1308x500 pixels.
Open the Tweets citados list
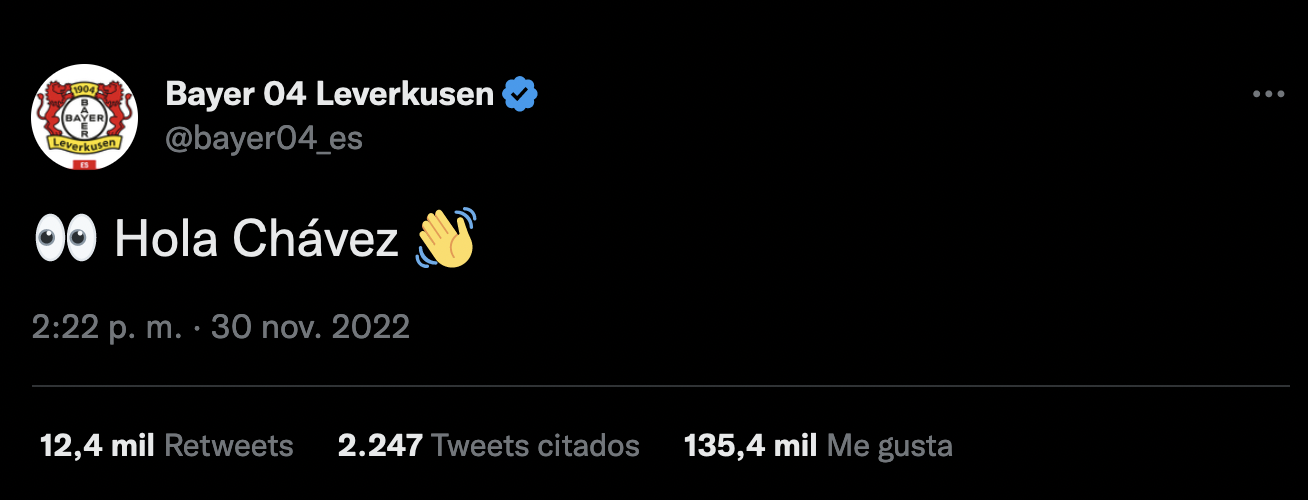536,445
